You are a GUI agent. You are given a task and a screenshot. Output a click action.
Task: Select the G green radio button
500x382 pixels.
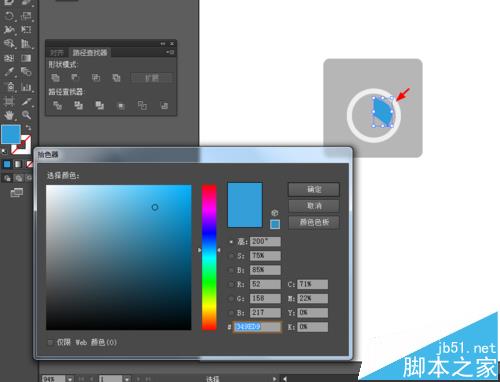pyautogui.click(x=231, y=299)
